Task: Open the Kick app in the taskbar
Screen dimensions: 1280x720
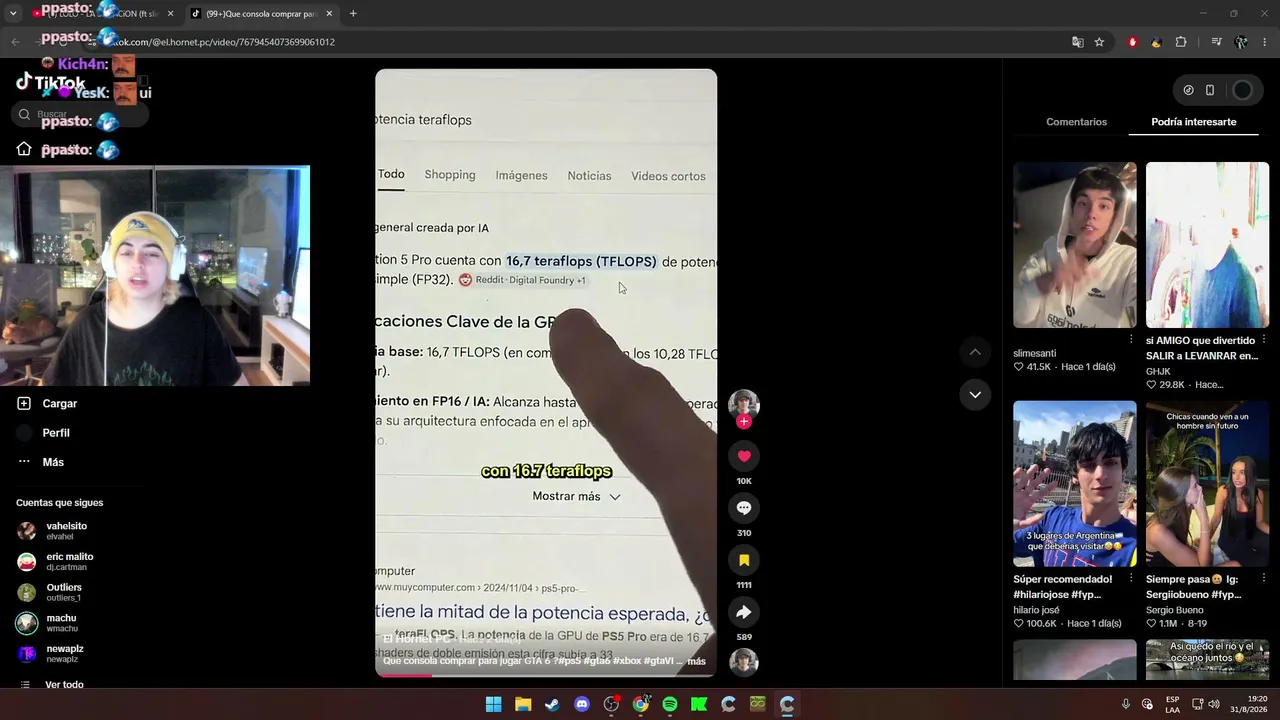Action: (x=699, y=704)
